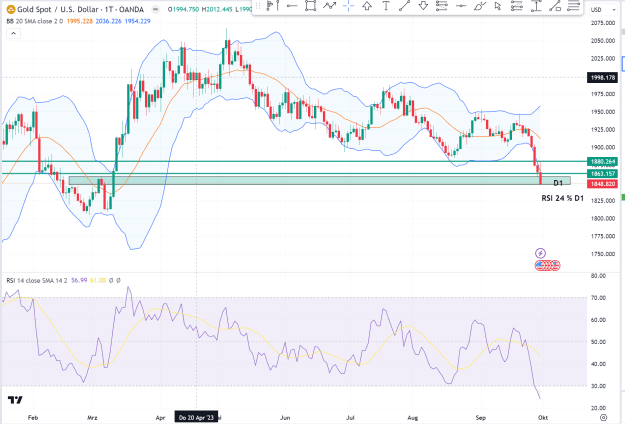The height and width of the screenshot is (424, 625).
Task: Select the info line tool
Action: point(555,6)
